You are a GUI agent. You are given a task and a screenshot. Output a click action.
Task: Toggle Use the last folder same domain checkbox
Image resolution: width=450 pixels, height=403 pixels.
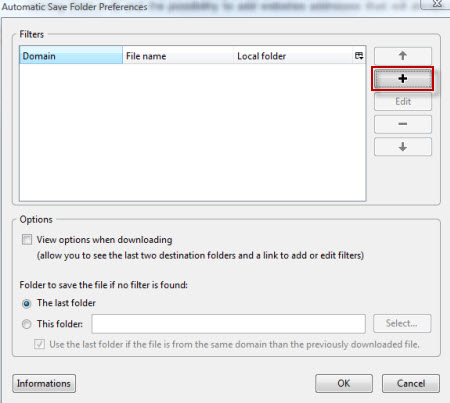tap(39, 344)
